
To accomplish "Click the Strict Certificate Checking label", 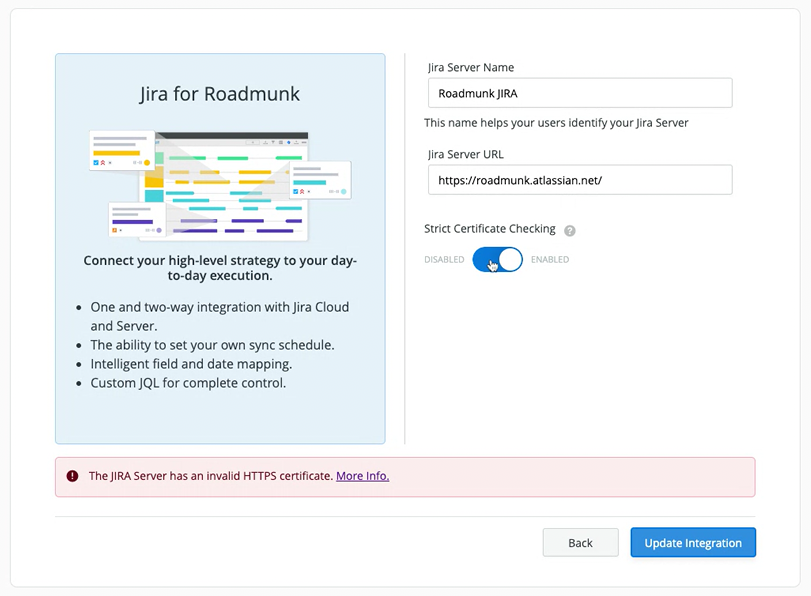I will click(x=490, y=229).
